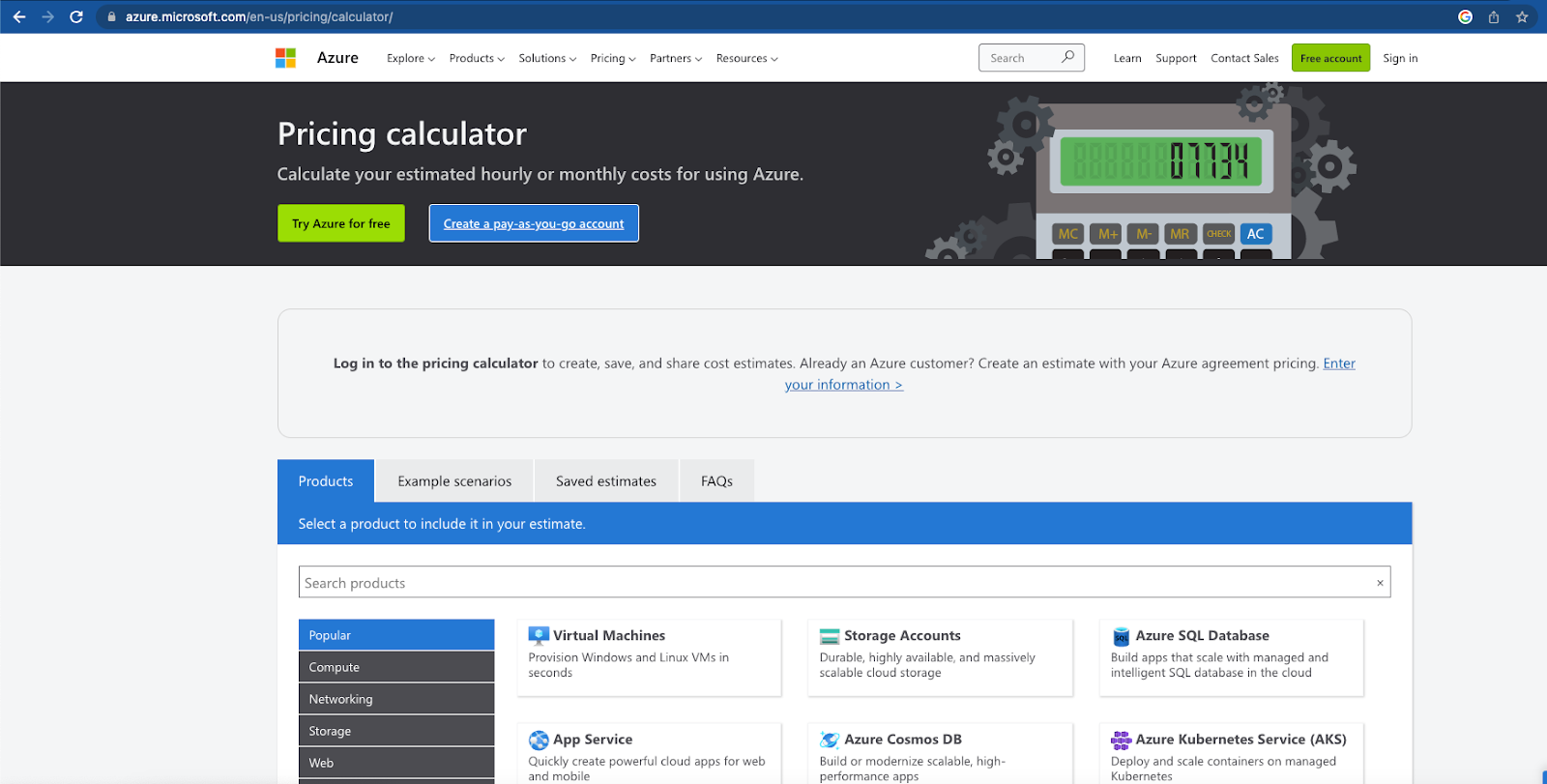
Task: Click the Azure Cosmos DB icon
Action: (830, 740)
